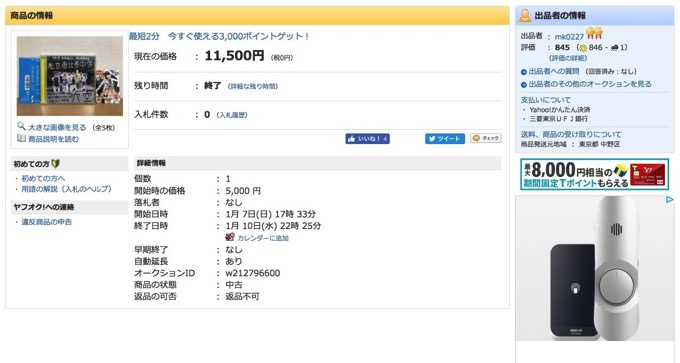Click the book icon beside 商品説明を読む
The height and width of the screenshot is (363, 680).
(21, 138)
